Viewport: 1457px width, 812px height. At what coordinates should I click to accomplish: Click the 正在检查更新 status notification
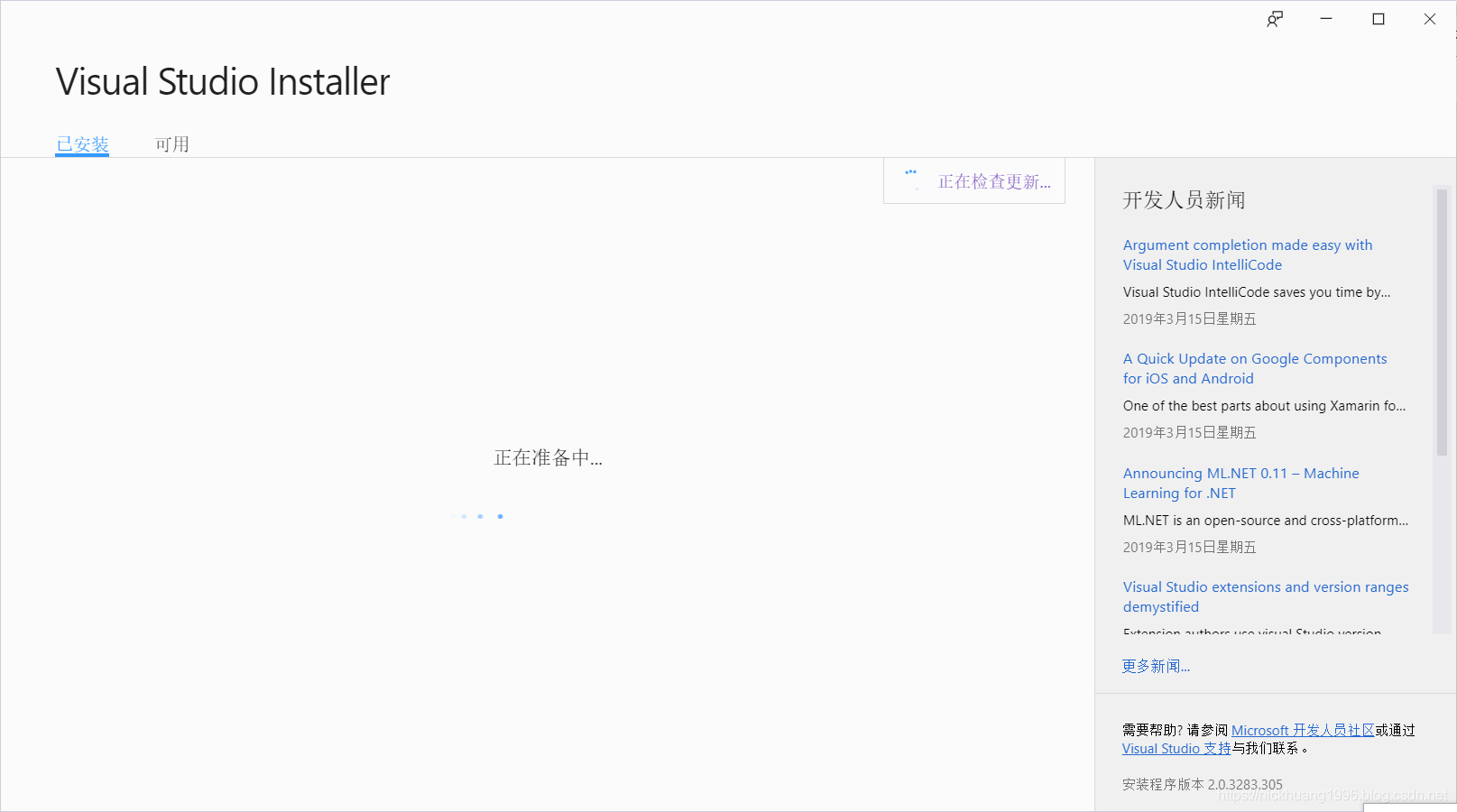pyautogui.click(x=992, y=180)
